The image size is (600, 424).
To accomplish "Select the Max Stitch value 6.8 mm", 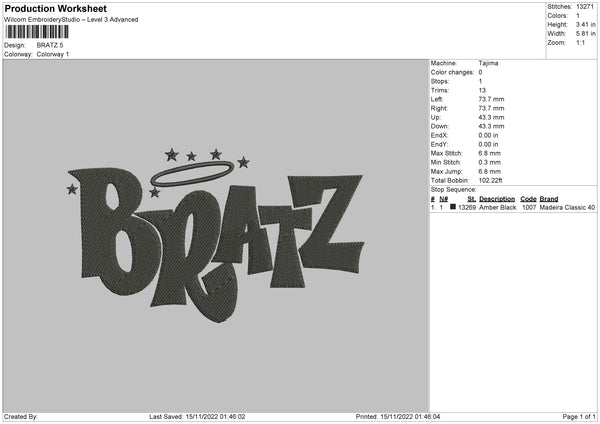I will (x=490, y=153).
